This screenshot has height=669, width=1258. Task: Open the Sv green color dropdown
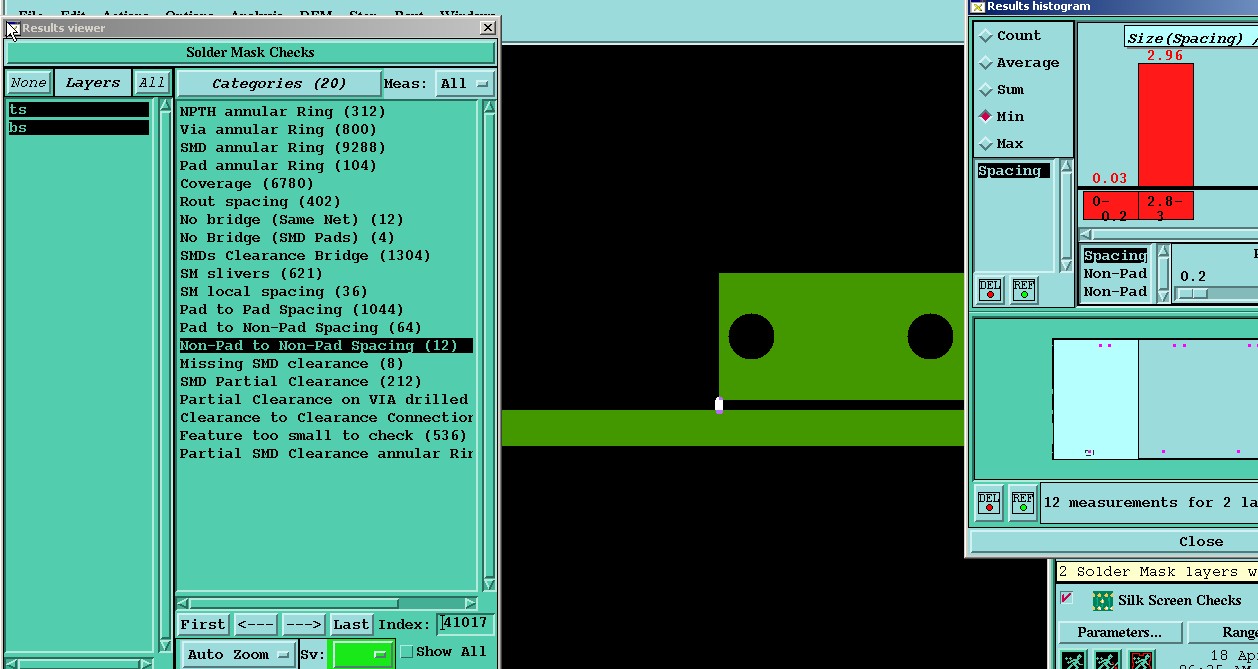[363, 654]
